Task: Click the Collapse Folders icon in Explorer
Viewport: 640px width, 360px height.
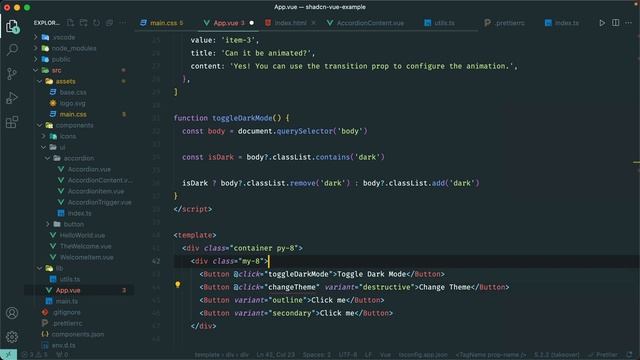Action: [x=109, y=23]
